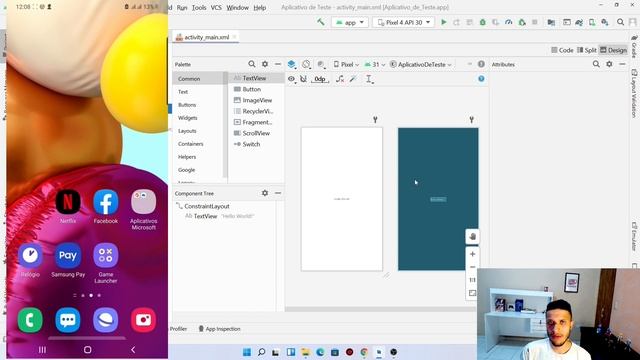Open the blue help question icon
This screenshot has height=360, width=640.
[481, 79]
